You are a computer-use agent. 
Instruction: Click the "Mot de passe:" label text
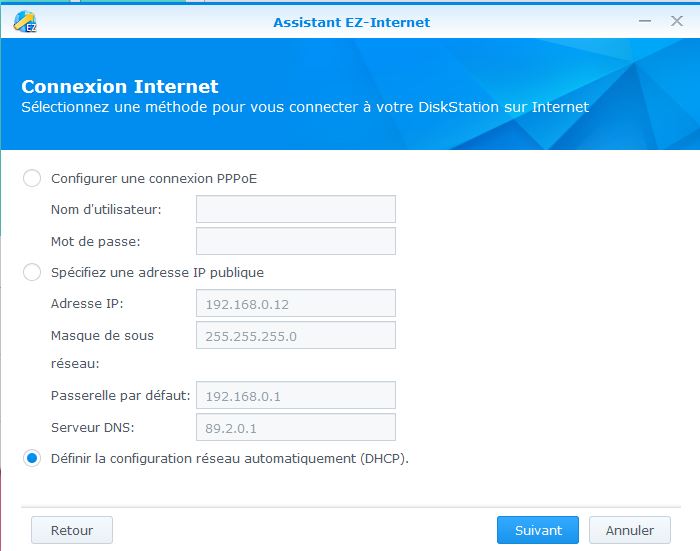(x=95, y=241)
